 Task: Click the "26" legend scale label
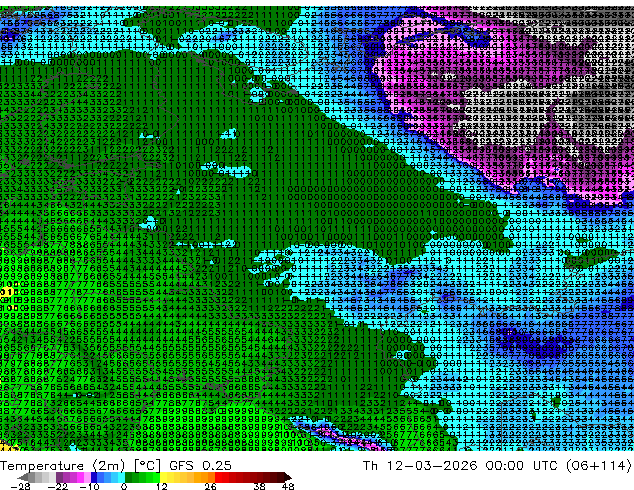tap(210, 486)
